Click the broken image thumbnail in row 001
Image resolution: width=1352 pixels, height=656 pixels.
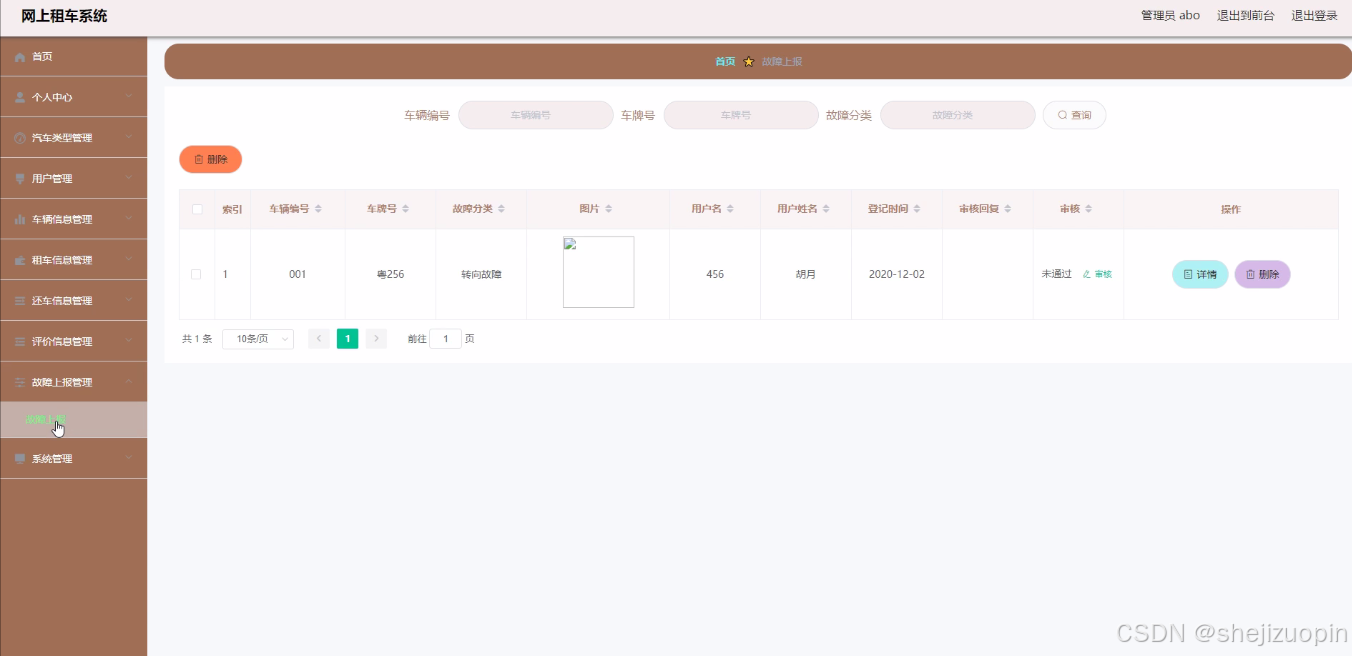tap(598, 272)
